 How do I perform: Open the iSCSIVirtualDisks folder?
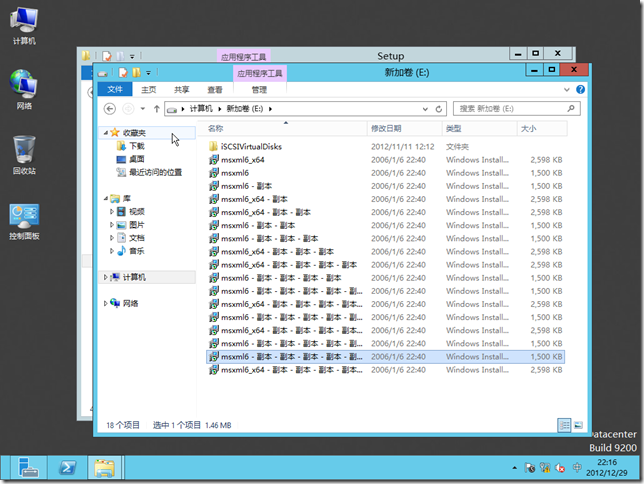pos(251,147)
